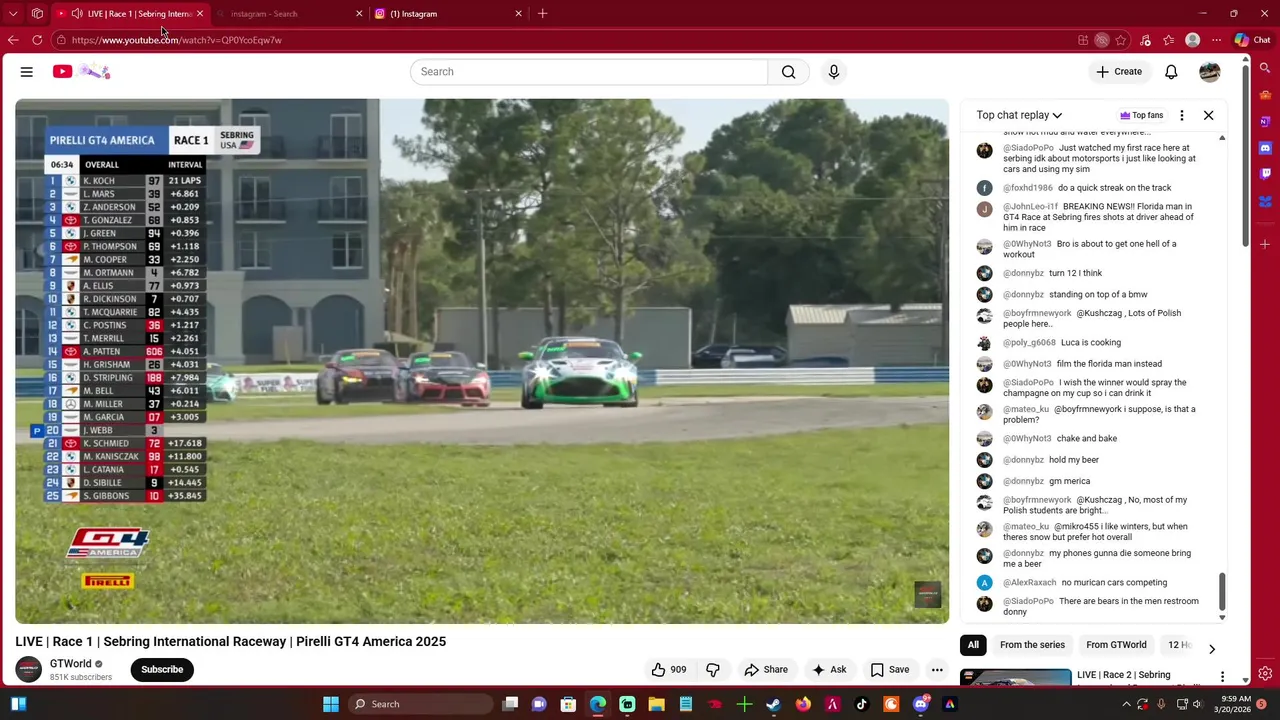Go back with browser back arrow
This screenshot has width=1280, height=720.
(x=13, y=40)
